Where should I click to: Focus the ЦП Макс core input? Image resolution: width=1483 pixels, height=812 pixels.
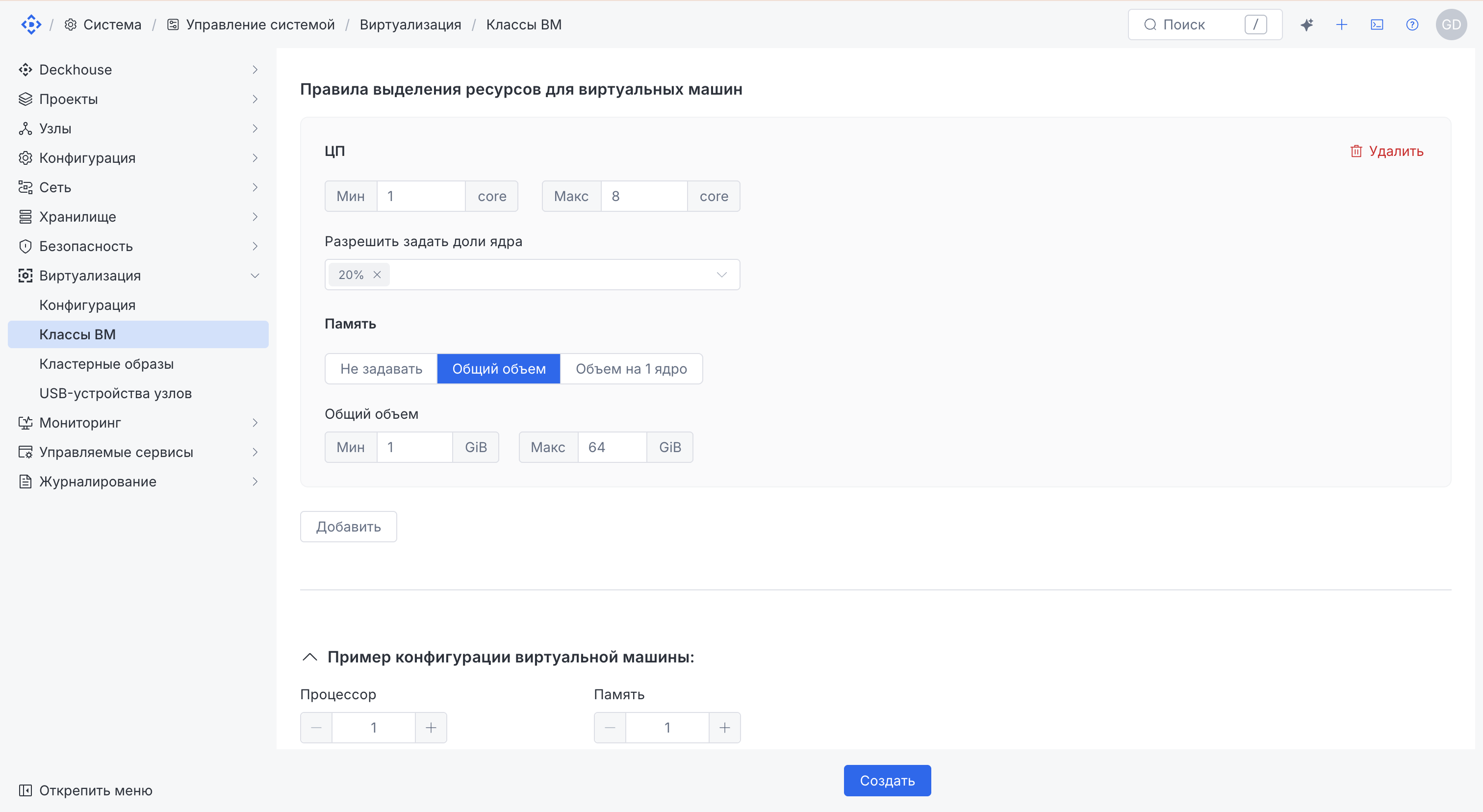click(x=644, y=196)
